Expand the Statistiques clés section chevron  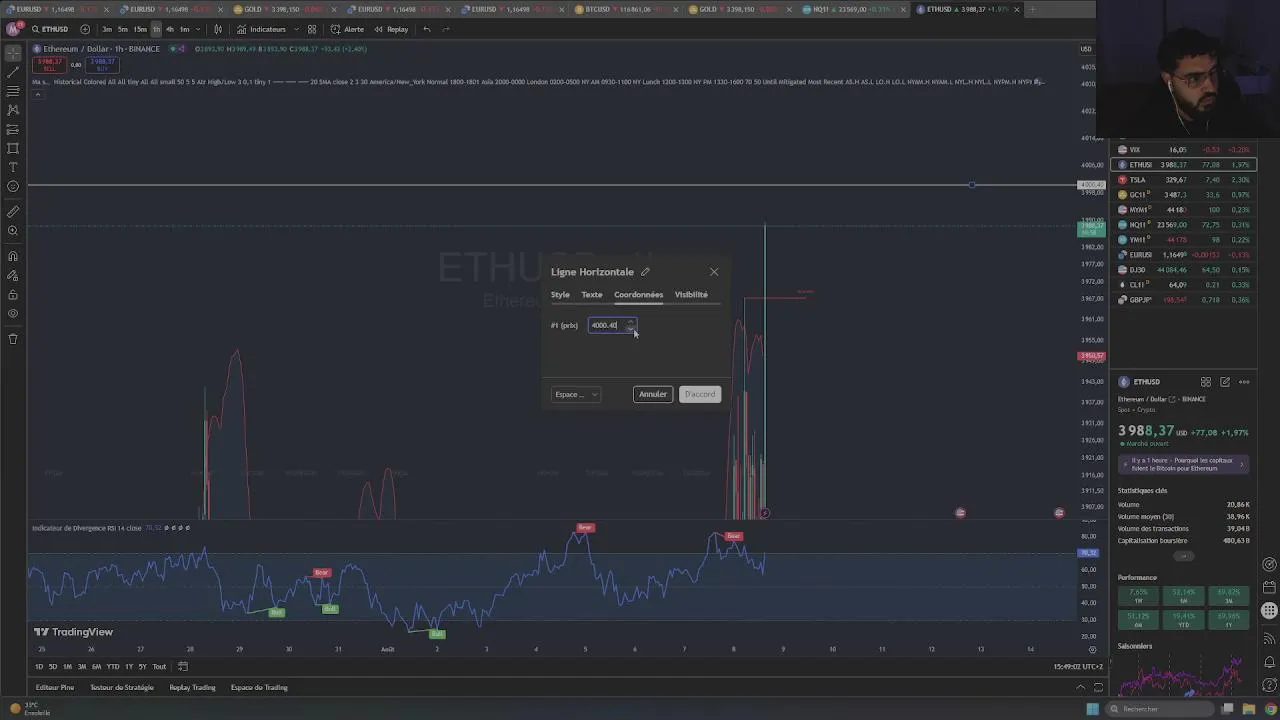tap(1183, 556)
